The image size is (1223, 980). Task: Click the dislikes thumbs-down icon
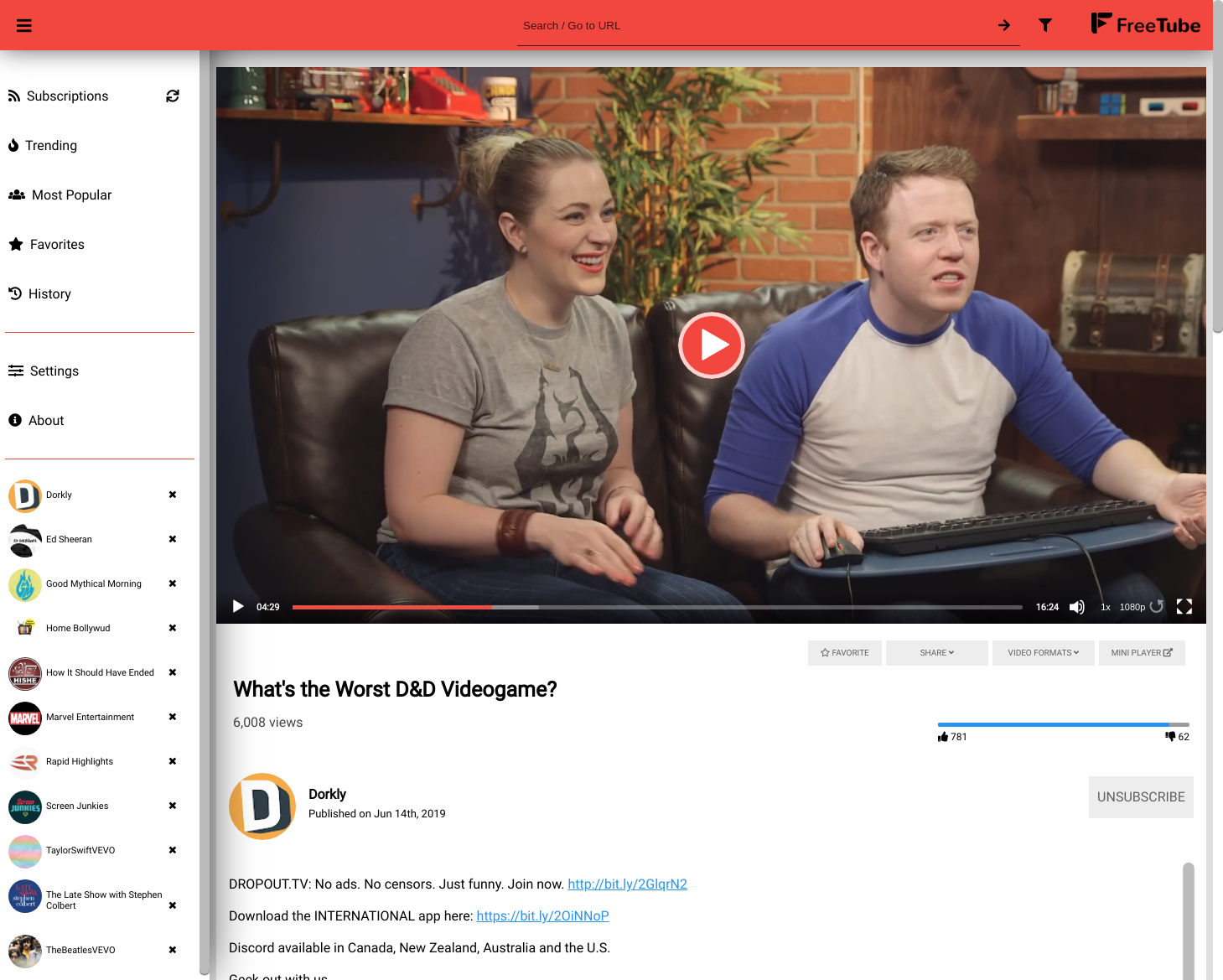(1170, 736)
